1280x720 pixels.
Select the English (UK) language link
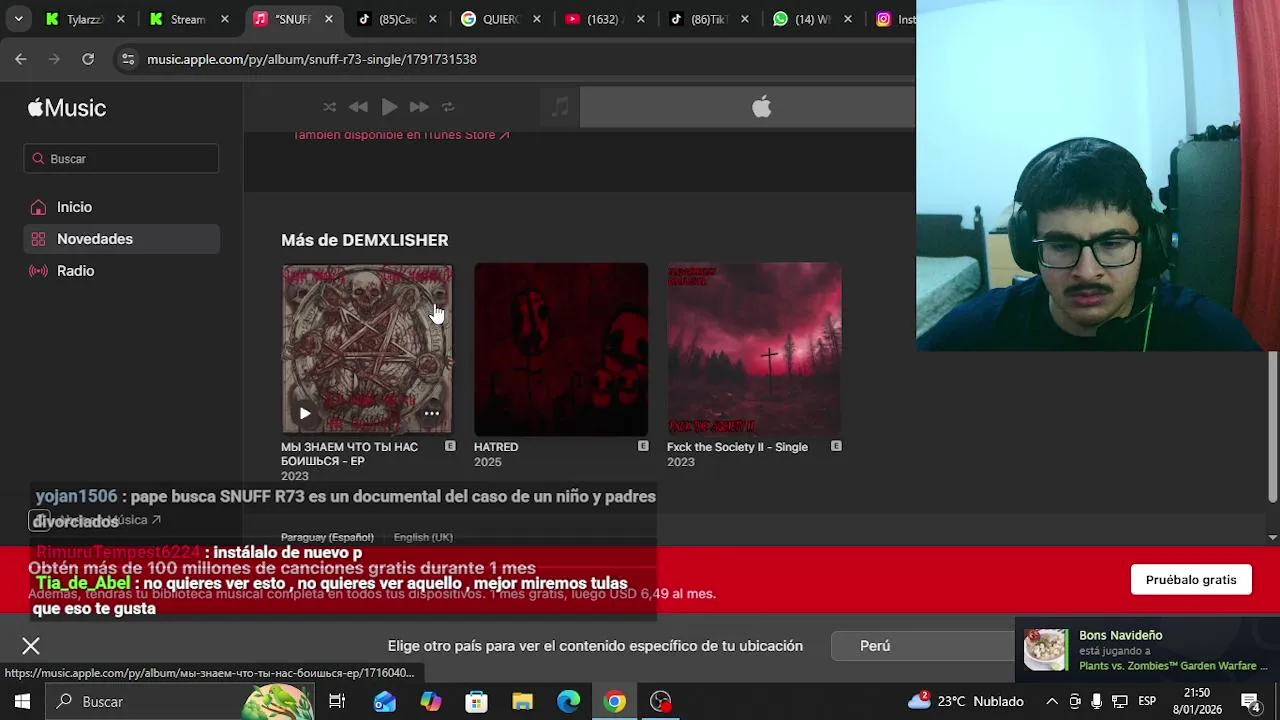423,537
